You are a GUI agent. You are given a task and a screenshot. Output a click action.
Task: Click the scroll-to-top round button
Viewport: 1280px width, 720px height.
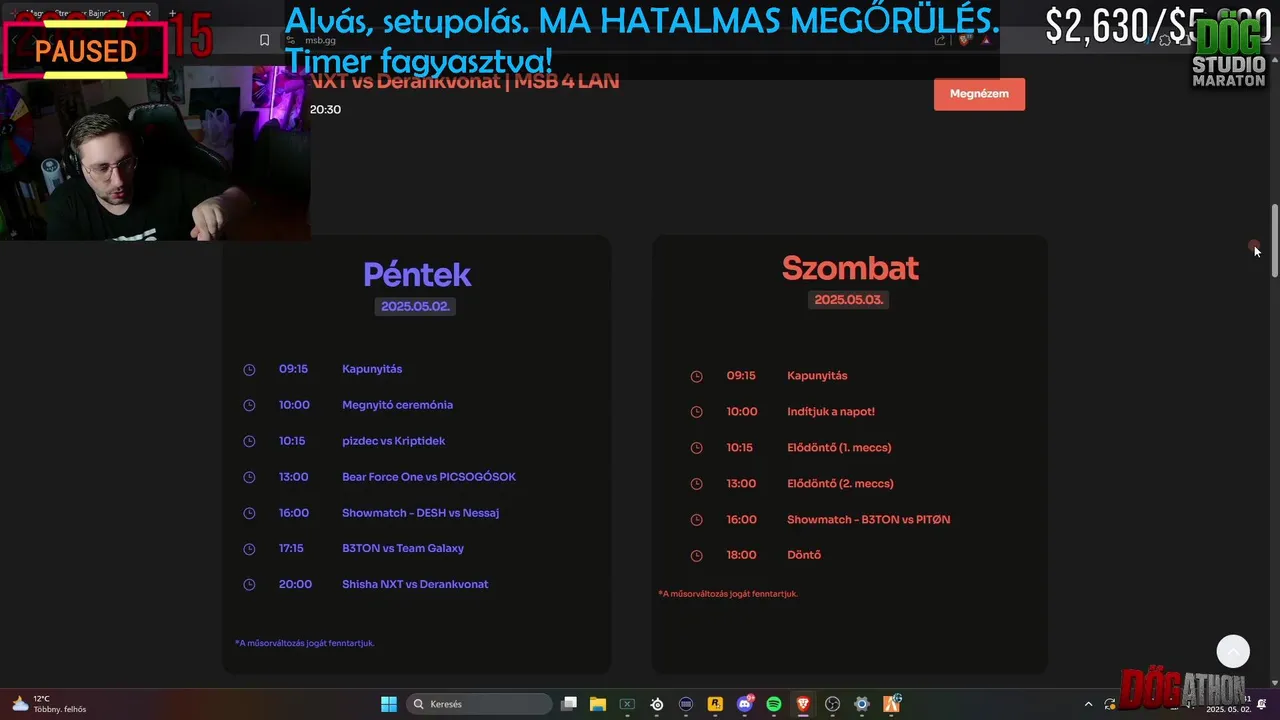[x=1233, y=651]
